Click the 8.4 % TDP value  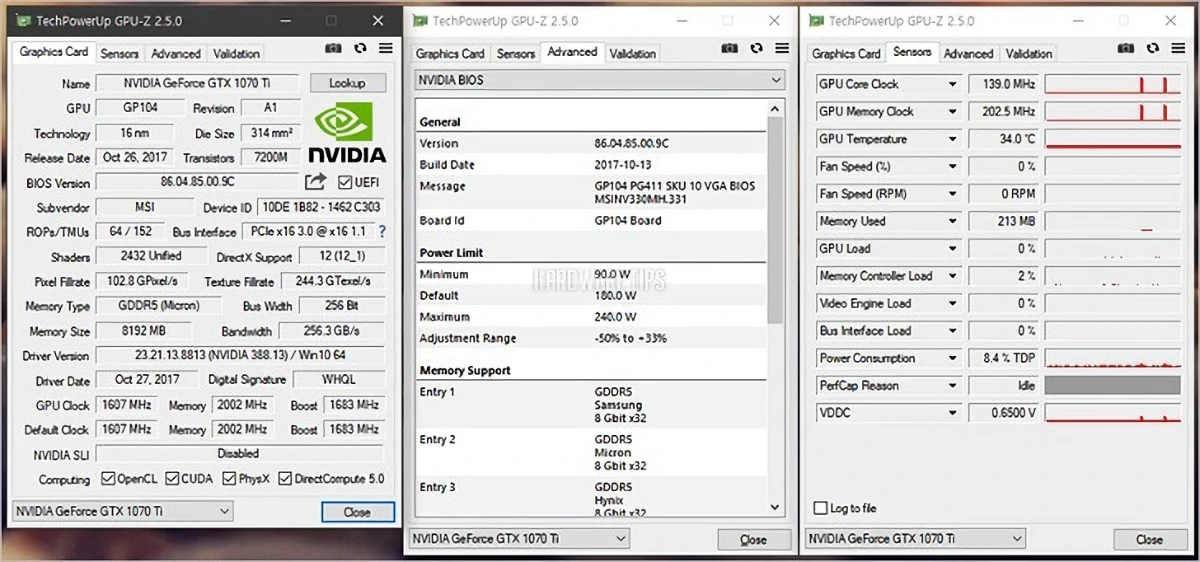(1004, 358)
